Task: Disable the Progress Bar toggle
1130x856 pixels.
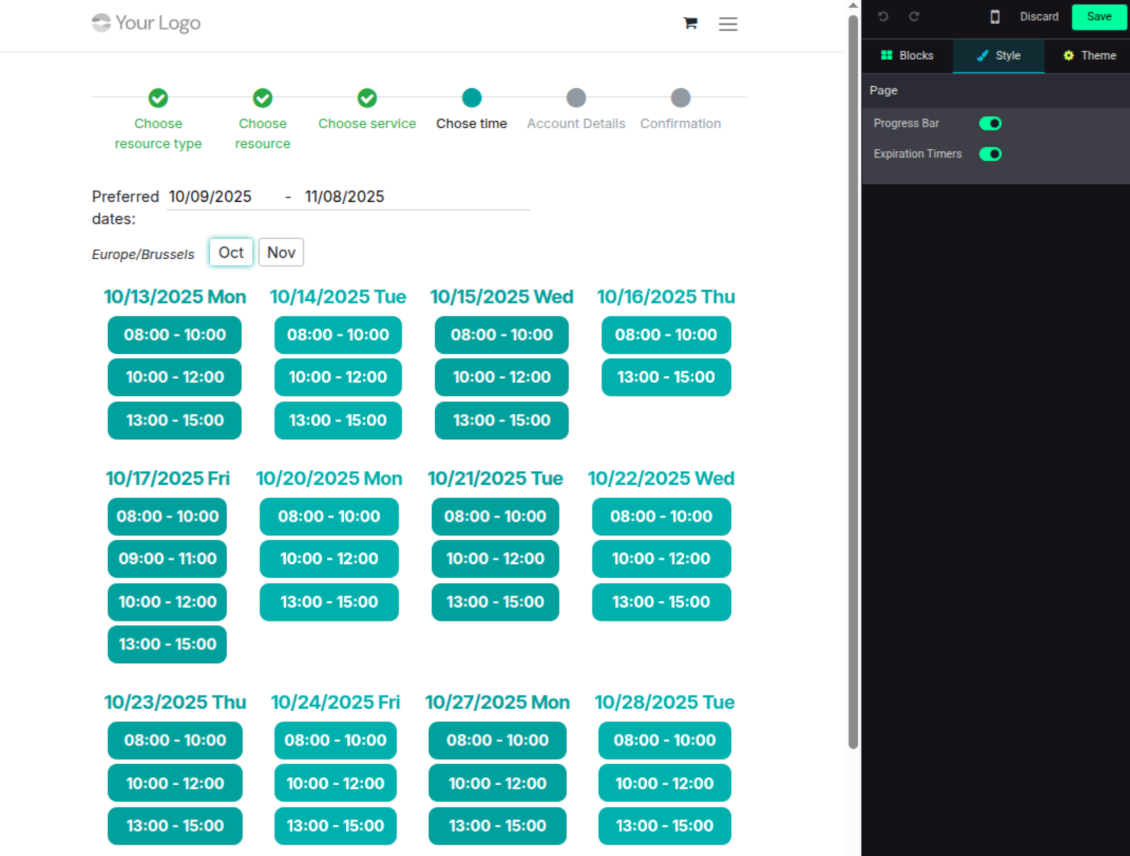Action: (x=990, y=124)
